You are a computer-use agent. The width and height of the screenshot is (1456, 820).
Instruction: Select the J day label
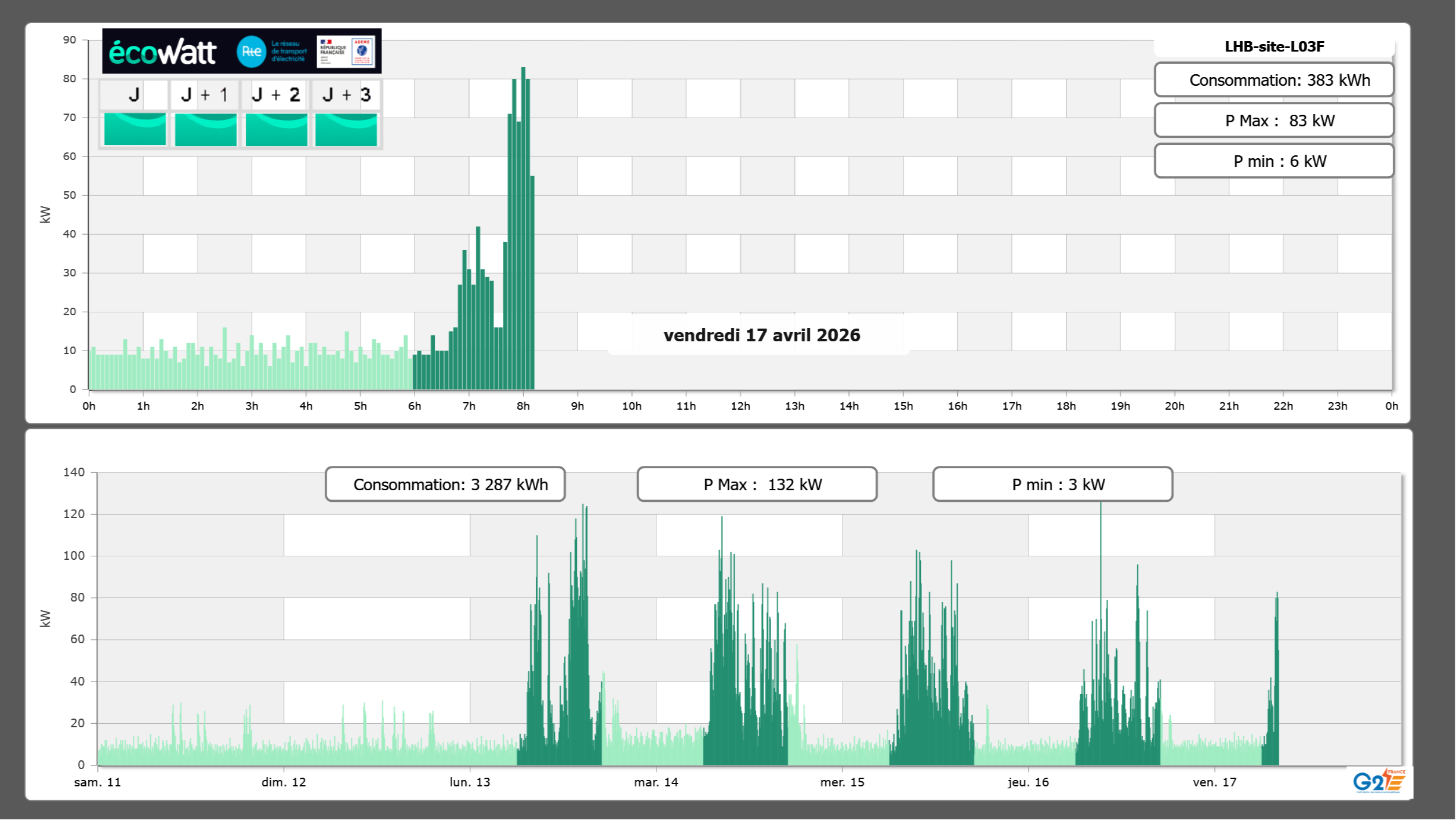coord(134,94)
